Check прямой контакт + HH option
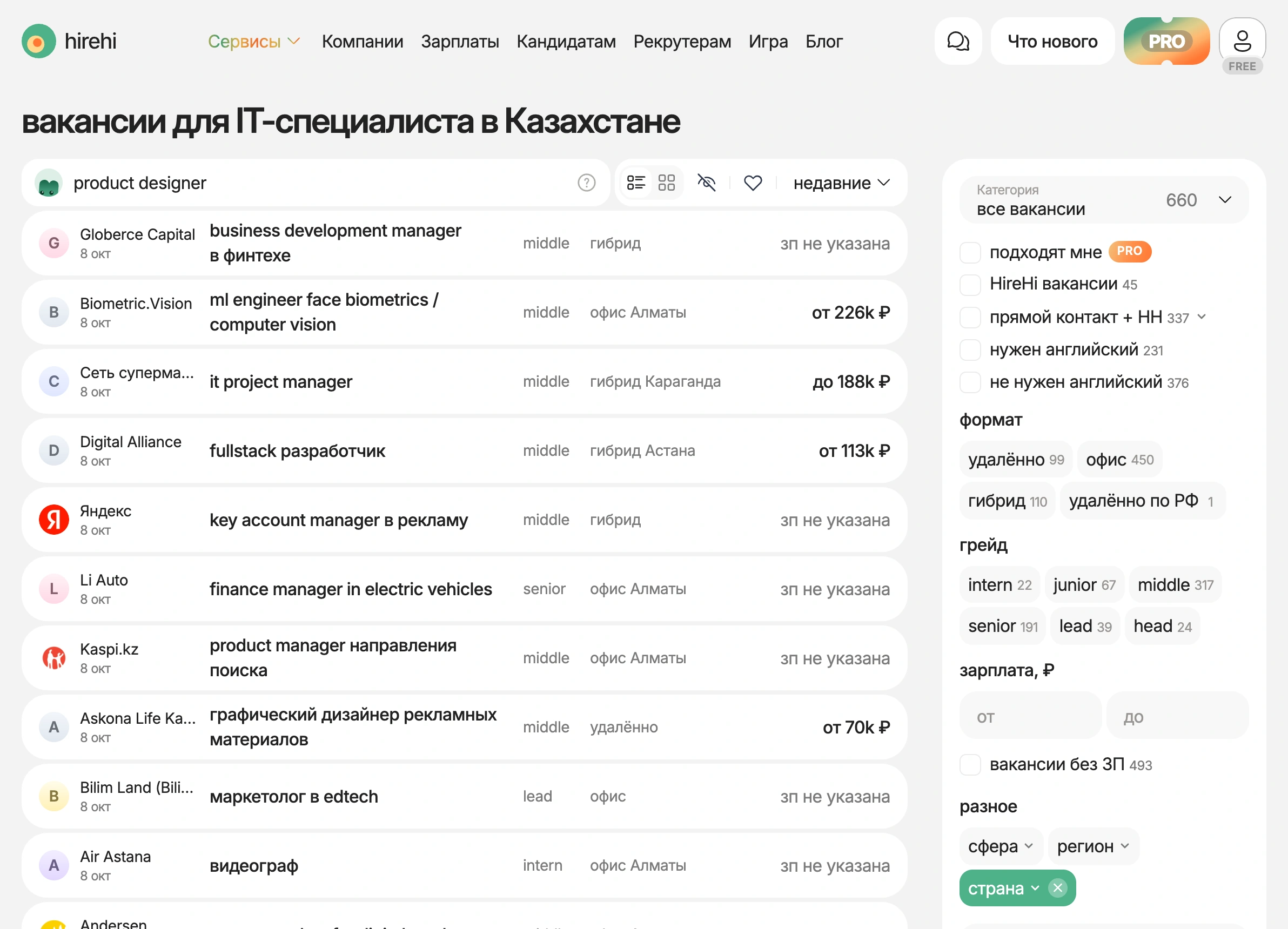This screenshot has height=929, width=1288. pos(970,318)
